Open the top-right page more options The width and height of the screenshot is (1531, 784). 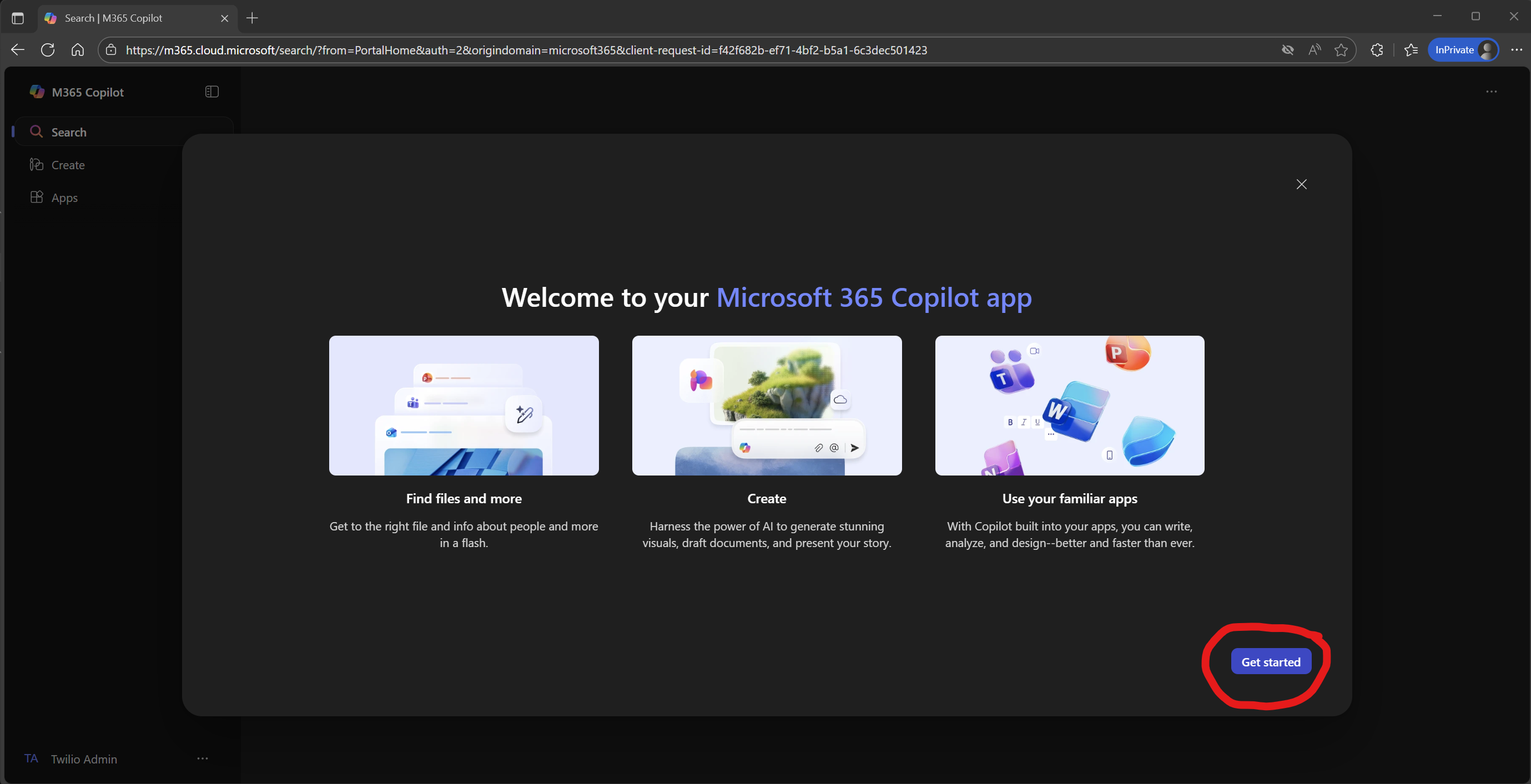click(x=1490, y=92)
